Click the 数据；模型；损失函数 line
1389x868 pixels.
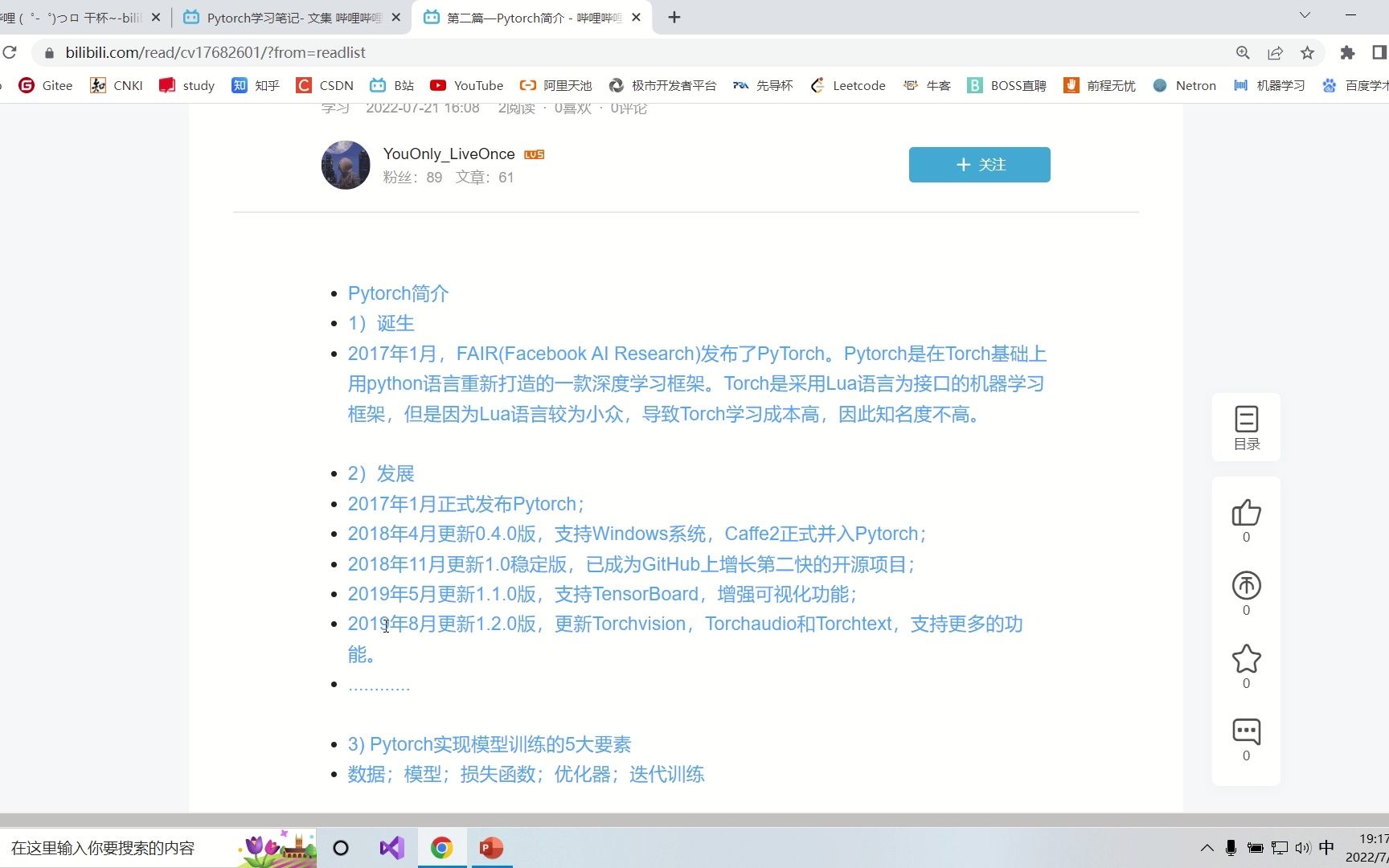coord(526,774)
